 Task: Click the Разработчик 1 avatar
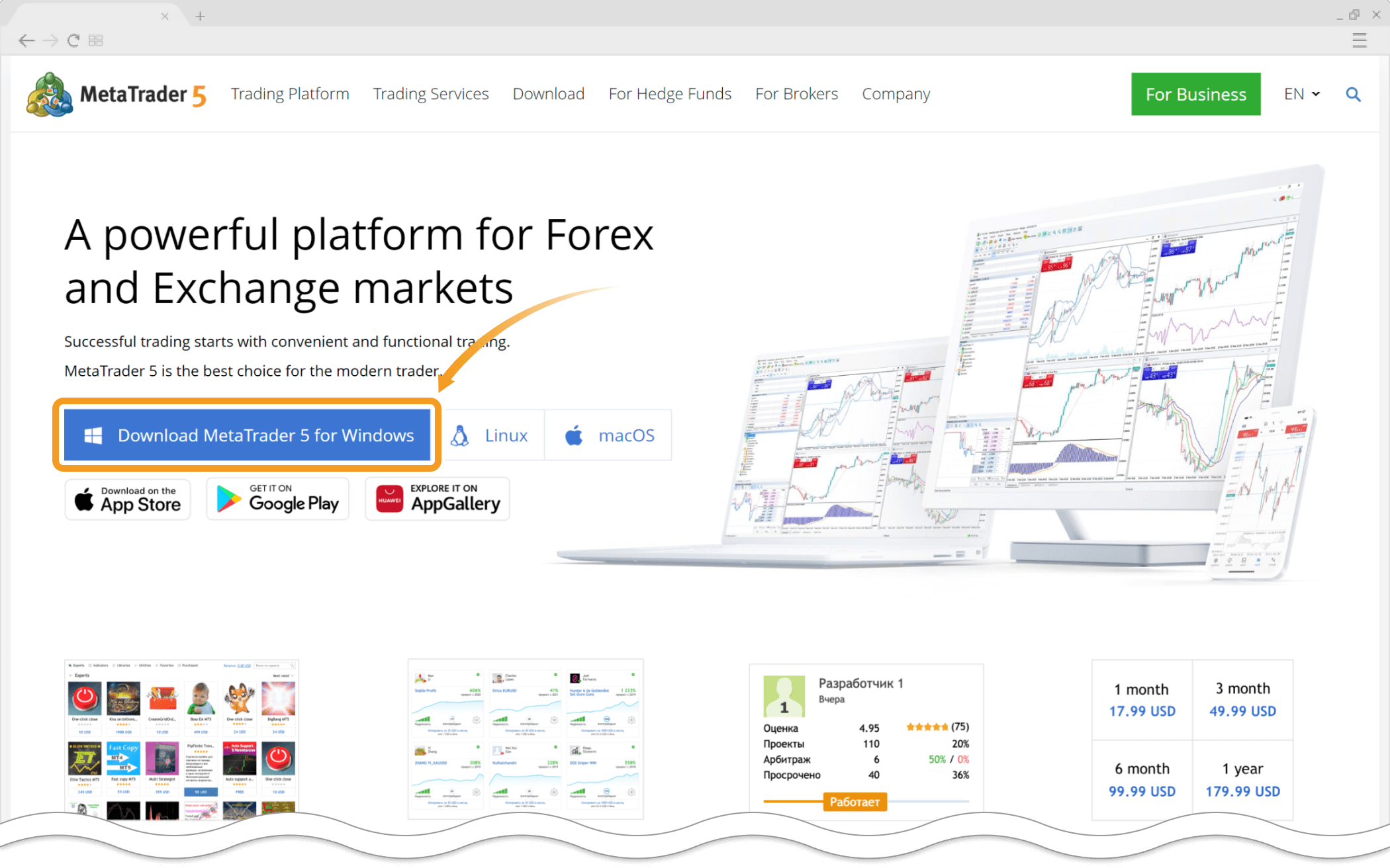(784, 696)
